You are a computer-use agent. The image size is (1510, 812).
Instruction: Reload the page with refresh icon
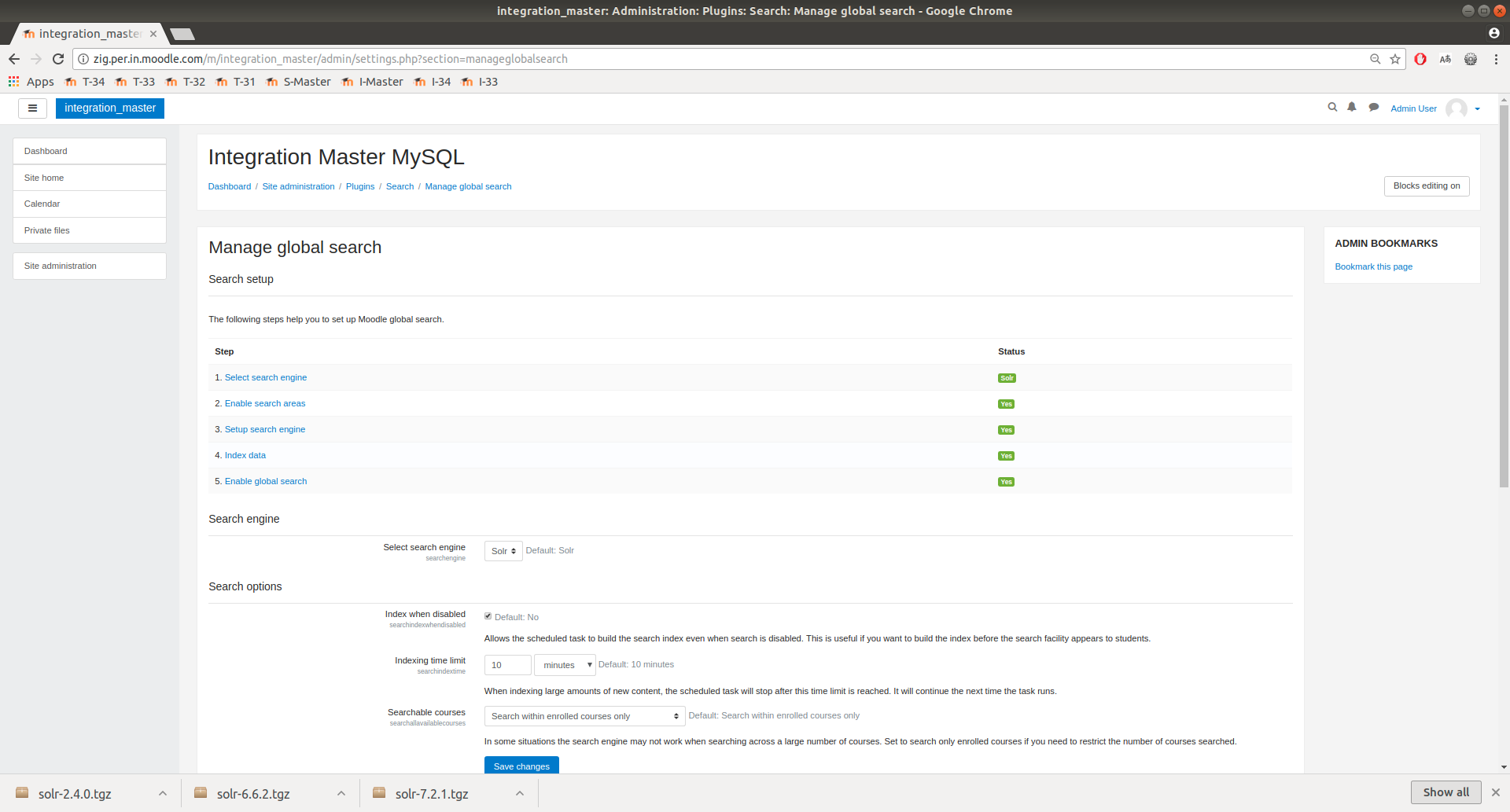click(x=58, y=59)
